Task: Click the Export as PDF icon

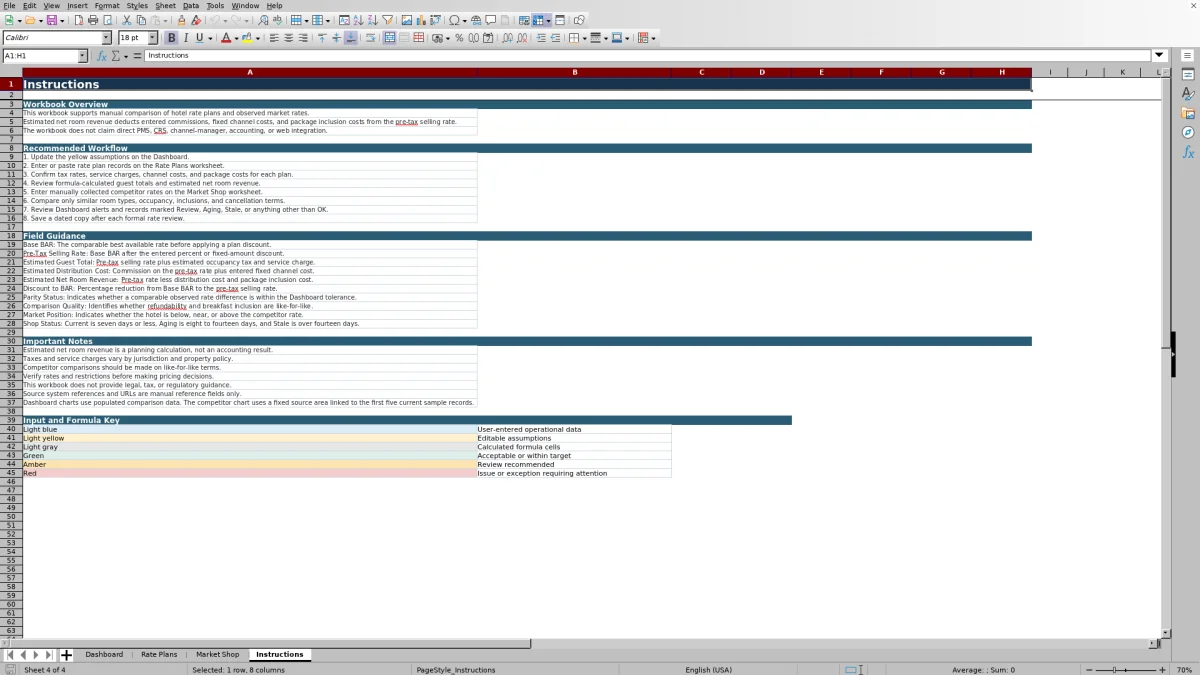Action: [78, 20]
